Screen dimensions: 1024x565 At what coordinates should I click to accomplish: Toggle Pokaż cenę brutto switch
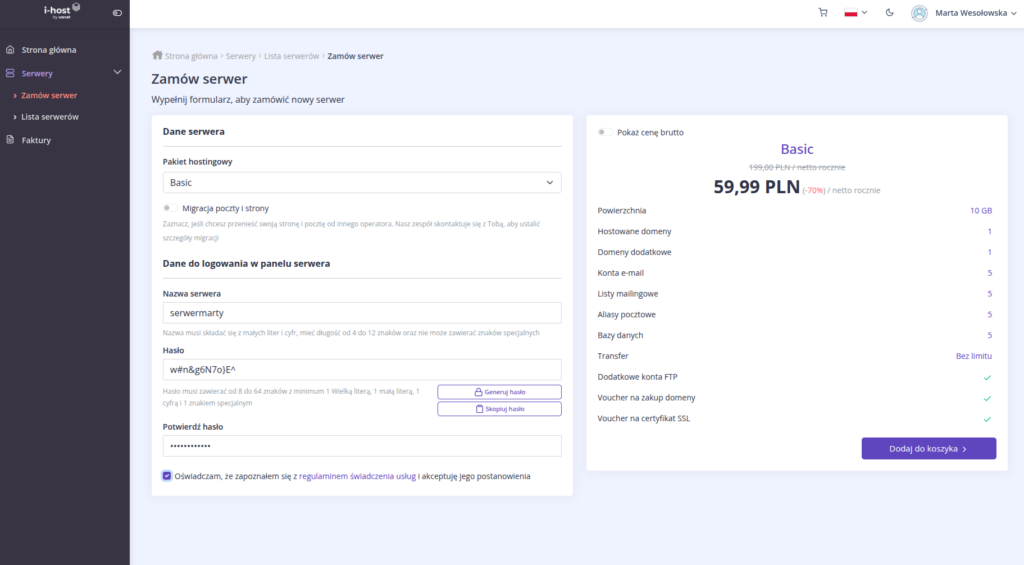tap(605, 132)
